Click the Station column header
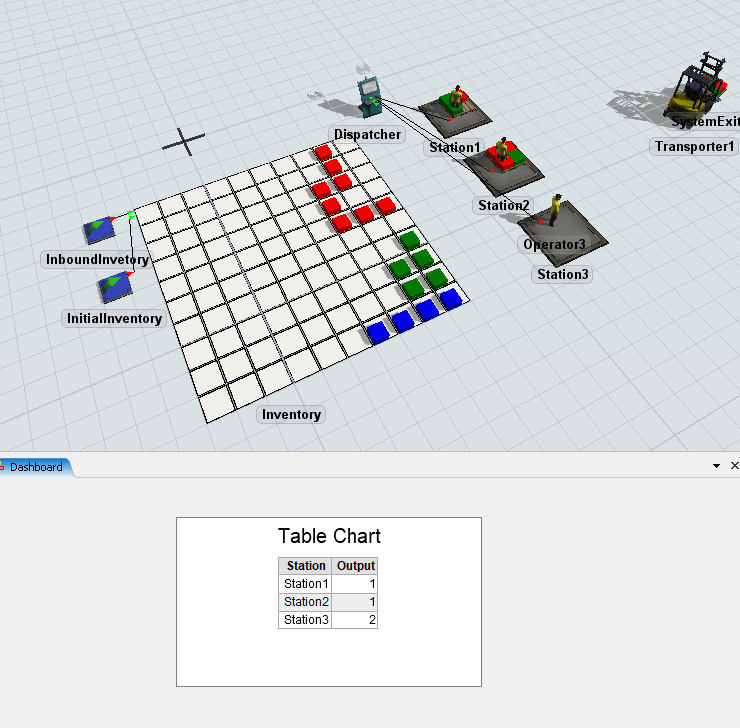Image resolution: width=740 pixels, height=728 pixels. 305,566
